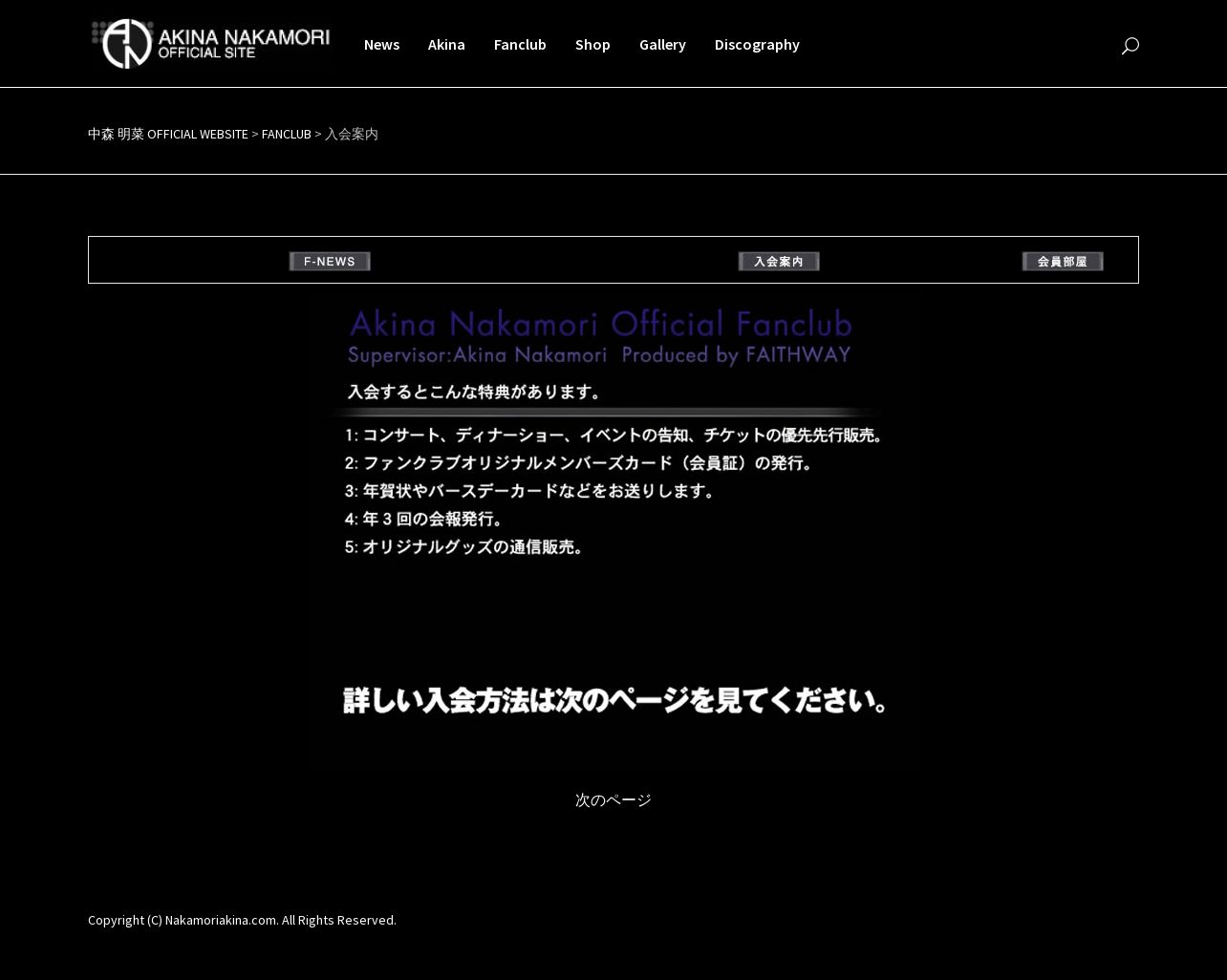
Task: Go to the Fanclub menu
Action: pyautogui.click(x=520, y=44)
